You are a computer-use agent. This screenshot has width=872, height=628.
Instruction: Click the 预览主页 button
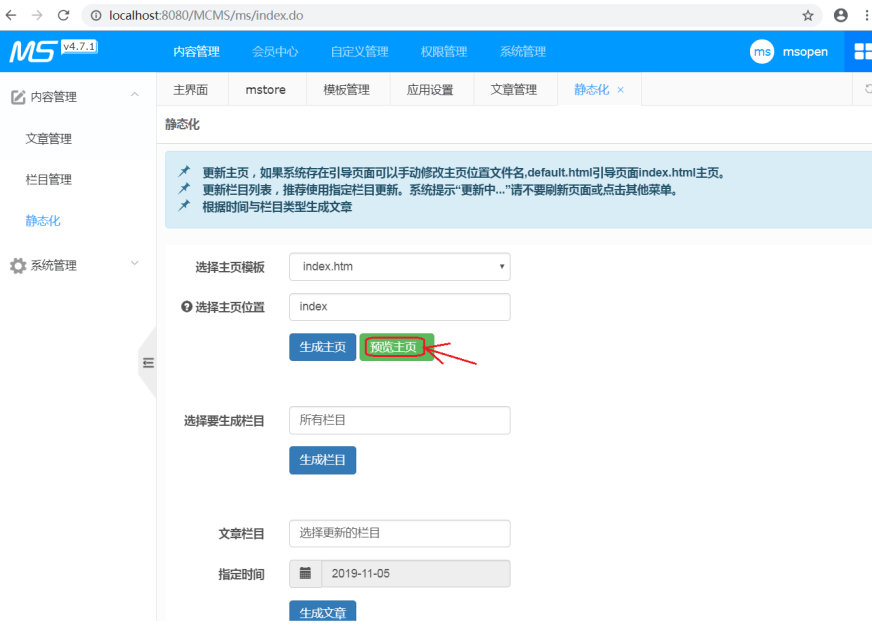[x=396, y=345]
